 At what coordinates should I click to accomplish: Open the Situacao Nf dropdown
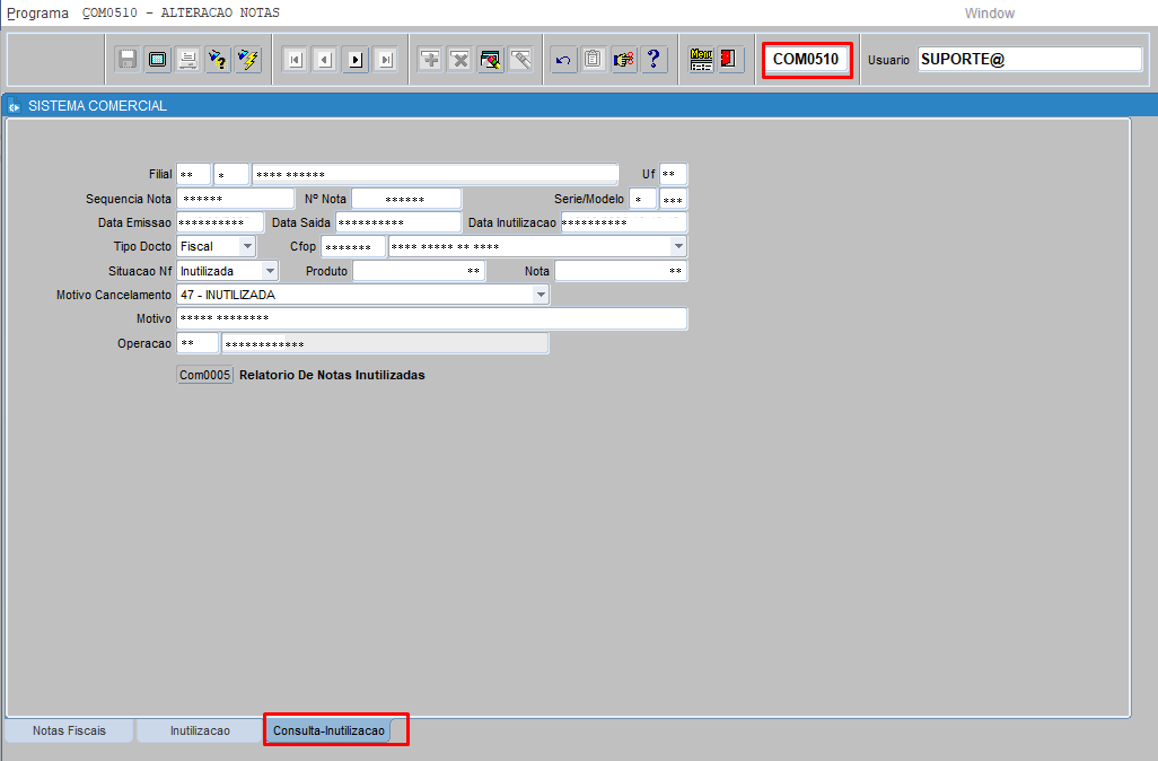[270, 271]
